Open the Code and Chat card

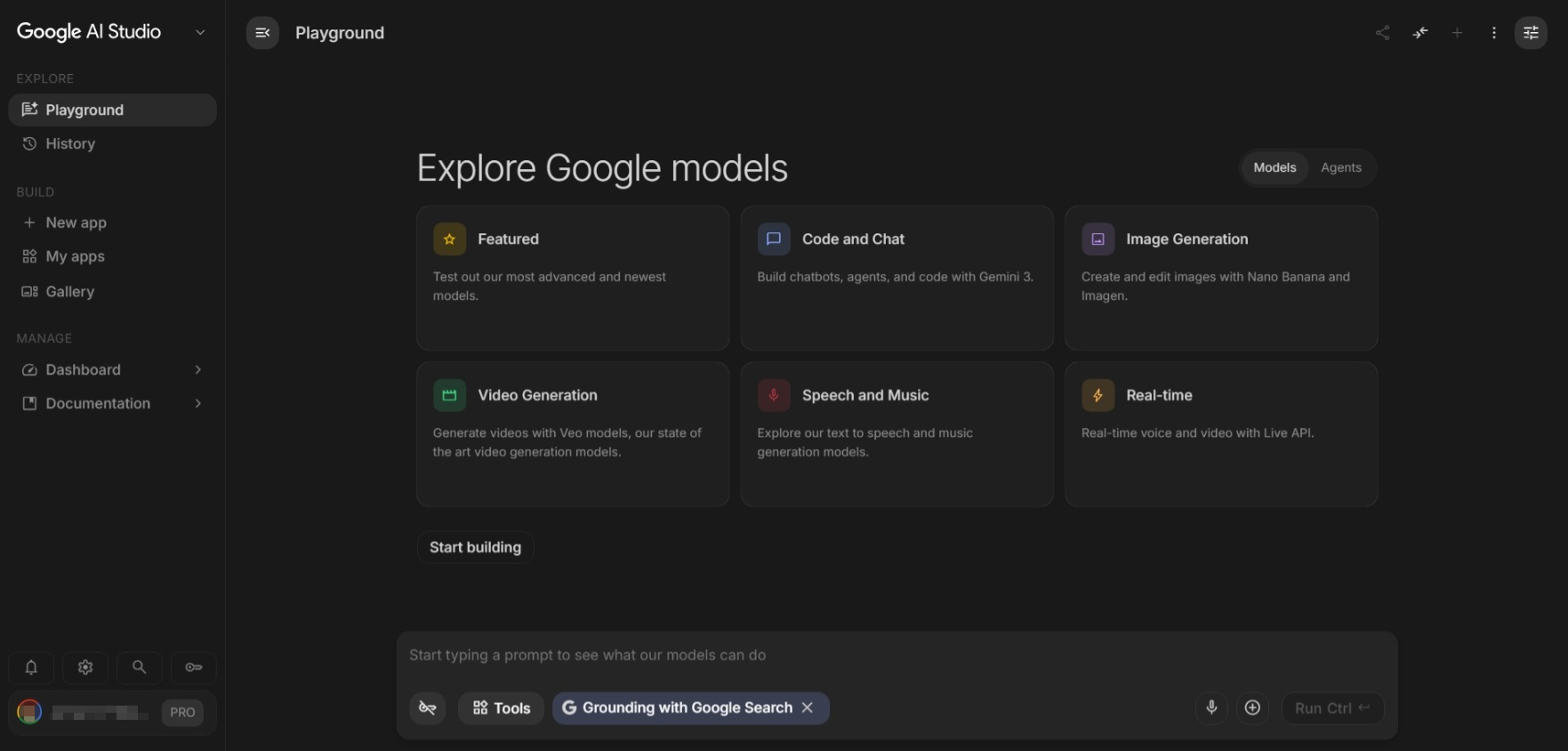[x=897, y=279]
